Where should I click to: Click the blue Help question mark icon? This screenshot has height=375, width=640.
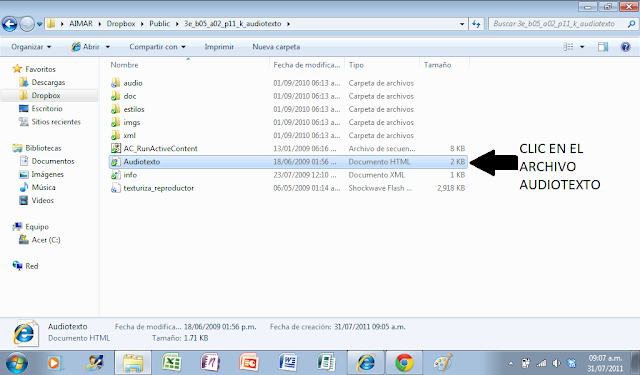[625, 47]
